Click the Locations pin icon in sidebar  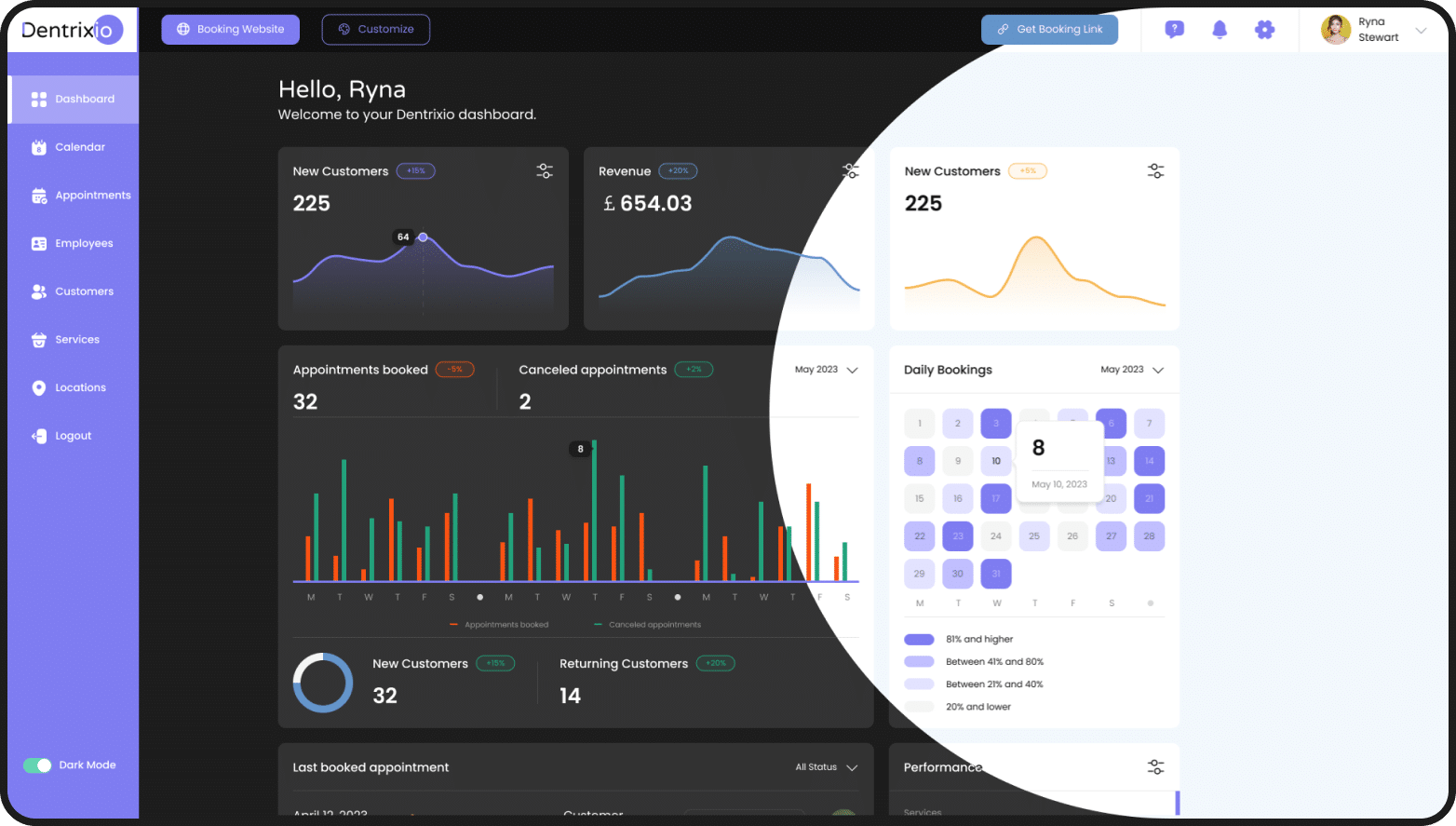(x=39, y=388)
